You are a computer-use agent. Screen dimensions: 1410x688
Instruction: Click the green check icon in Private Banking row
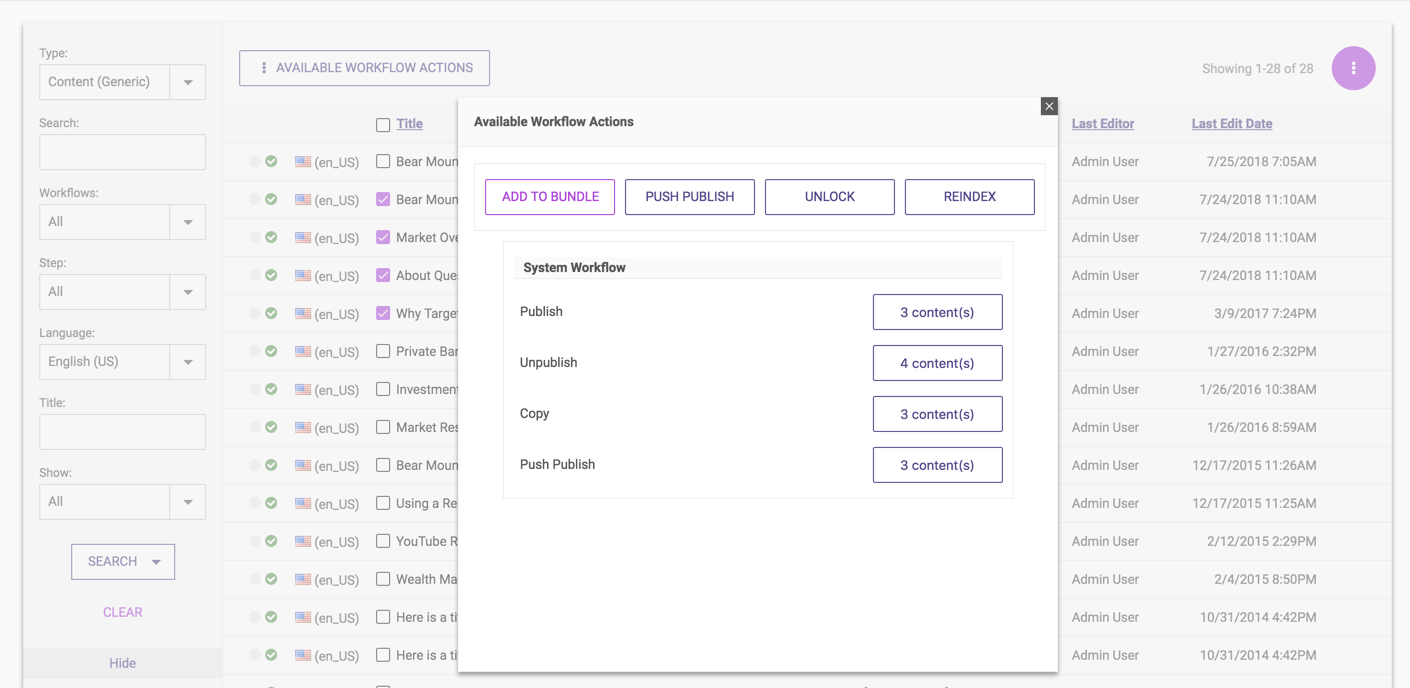271,351
